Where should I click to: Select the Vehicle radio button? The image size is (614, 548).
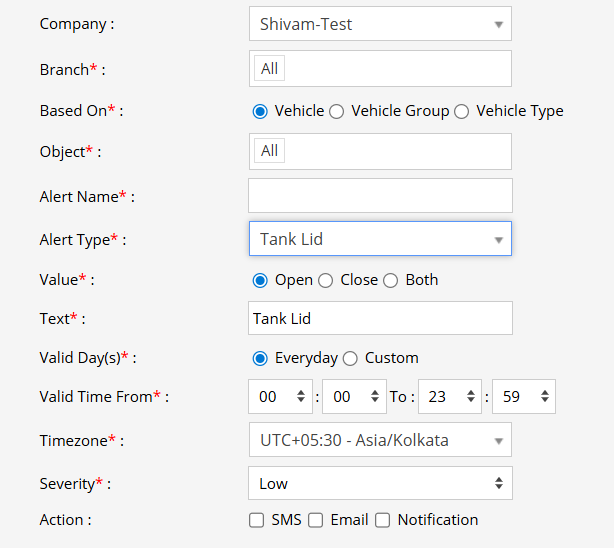point(261,111)
